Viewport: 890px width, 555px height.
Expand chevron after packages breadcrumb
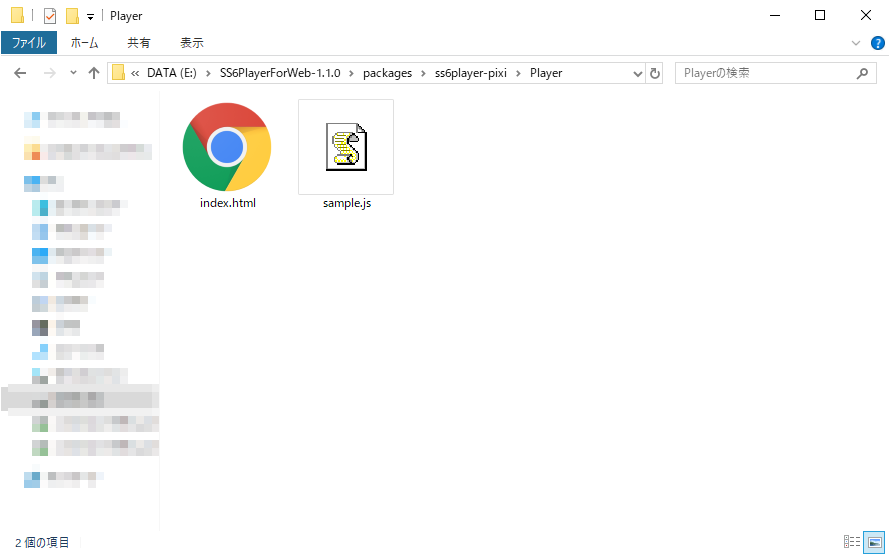click(x=423, y=73)
